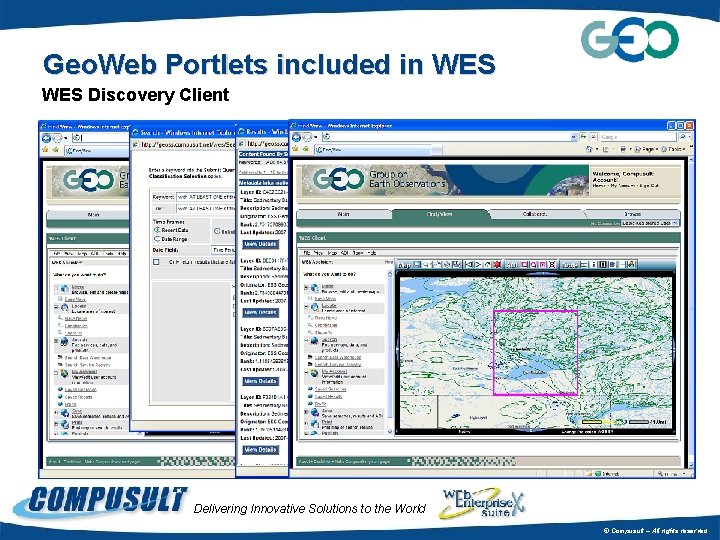Screen dimensions: 720x540
Task: Click Coordinates link in front assistant
Action: point(326,325)
